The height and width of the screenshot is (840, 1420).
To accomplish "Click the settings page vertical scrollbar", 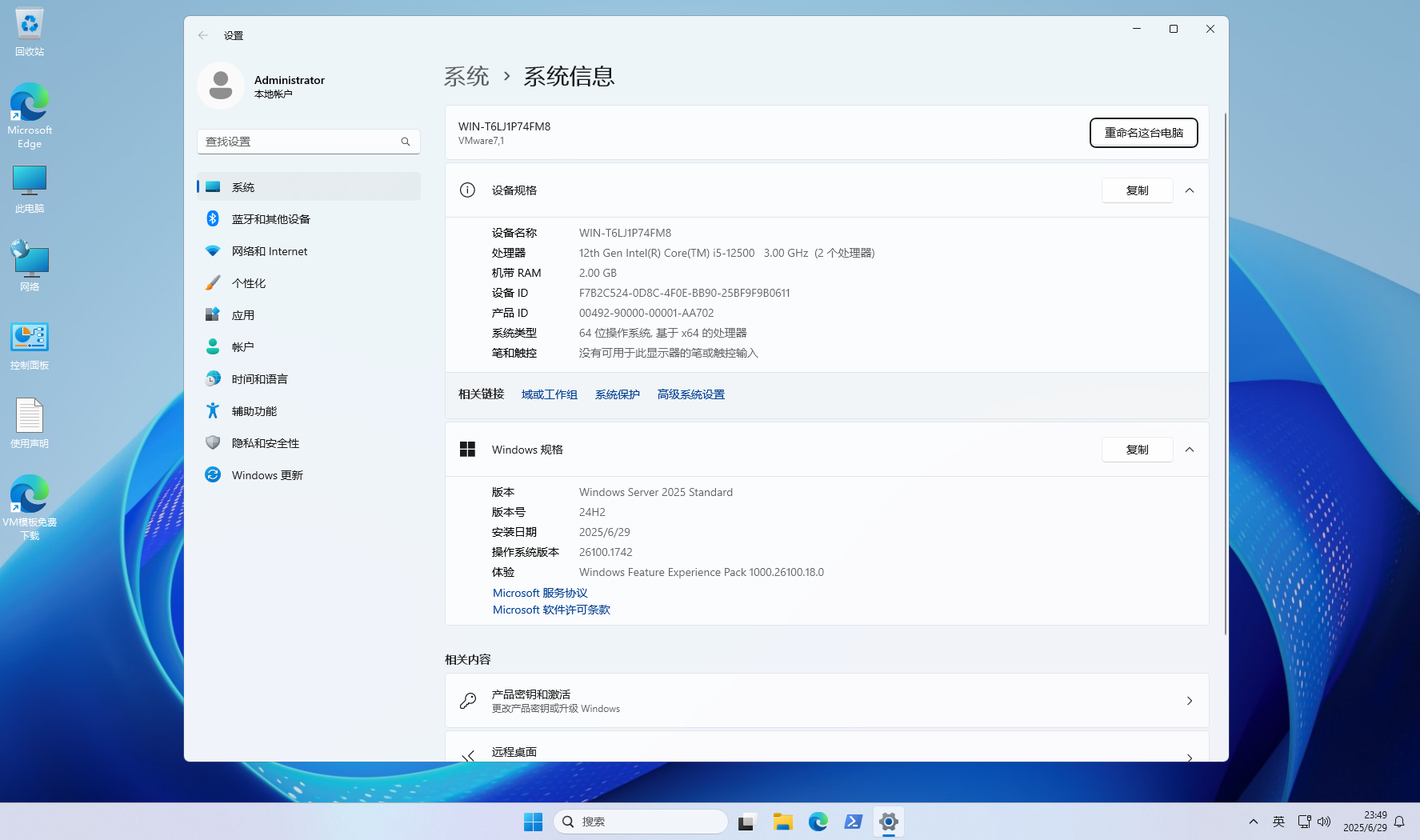I will tap(1225, 374).
